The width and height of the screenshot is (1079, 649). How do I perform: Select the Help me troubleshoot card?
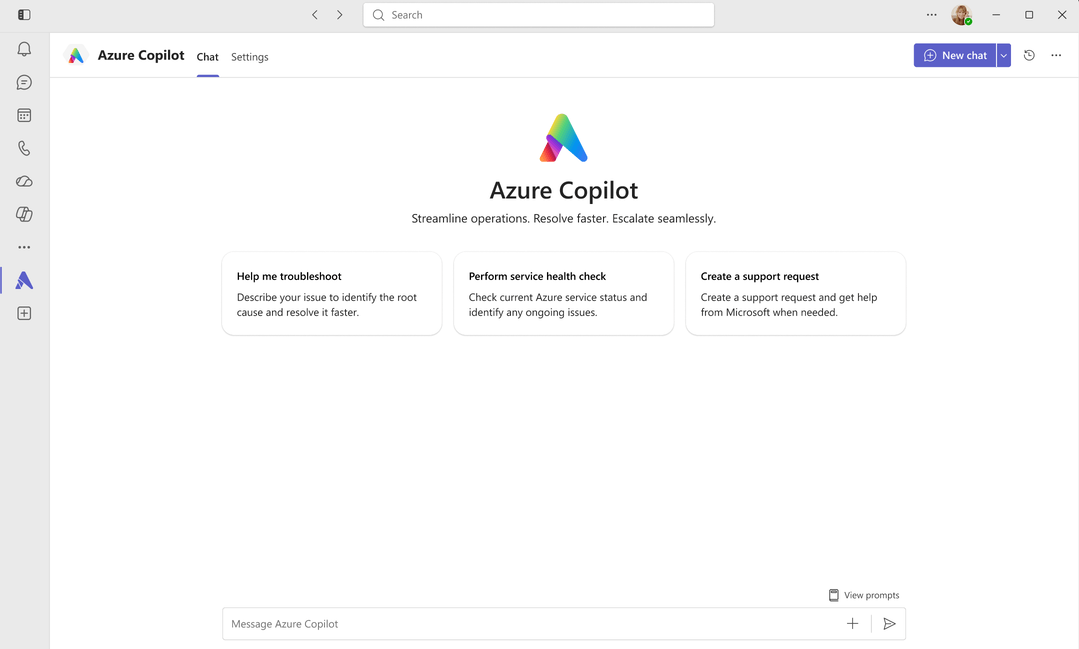point(332,293)
